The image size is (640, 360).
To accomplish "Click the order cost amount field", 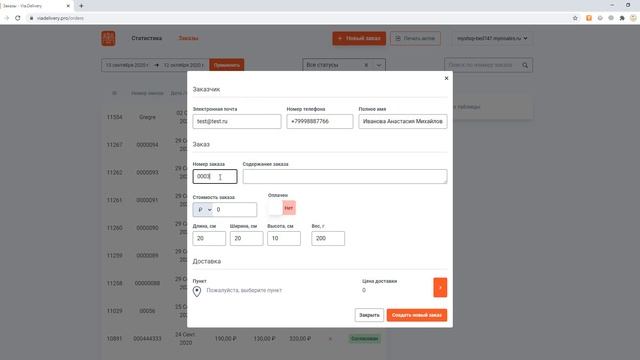I will coord(235,209).
